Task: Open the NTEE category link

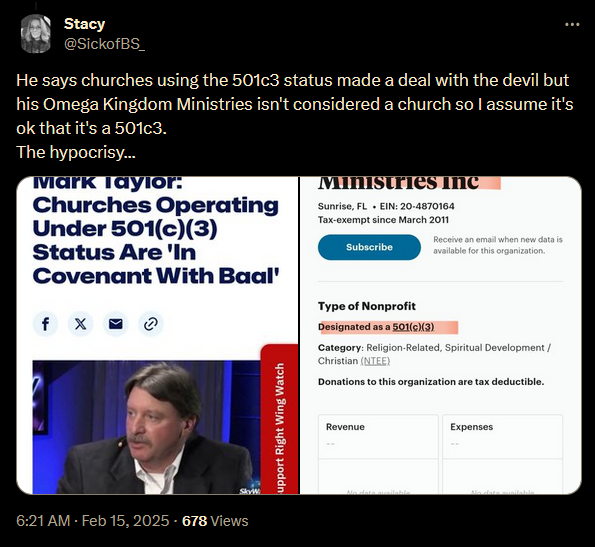Action: tap(375, 361)
